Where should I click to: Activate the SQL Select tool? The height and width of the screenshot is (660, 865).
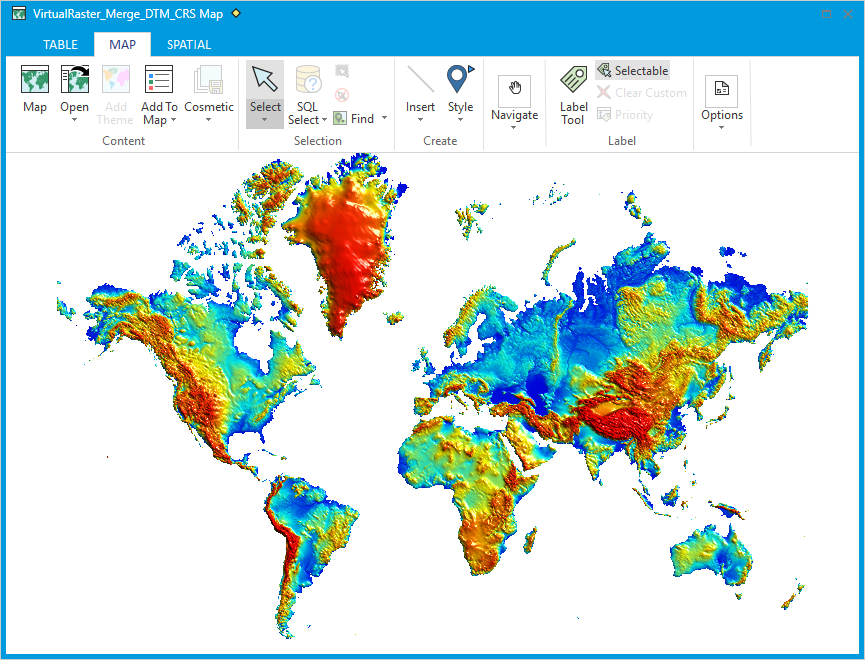307,90
